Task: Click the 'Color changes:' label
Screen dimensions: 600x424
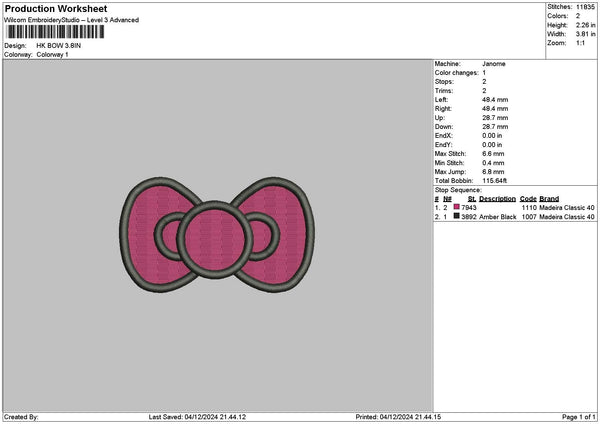Action: pos(457,73)
